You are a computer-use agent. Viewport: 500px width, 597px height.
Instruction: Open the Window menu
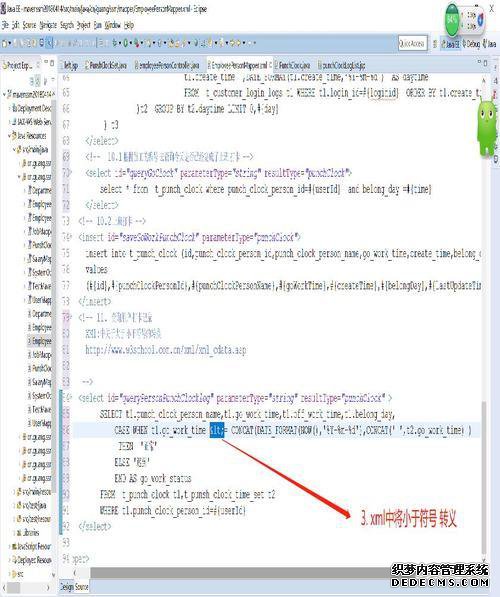click(x=112, y=25)
